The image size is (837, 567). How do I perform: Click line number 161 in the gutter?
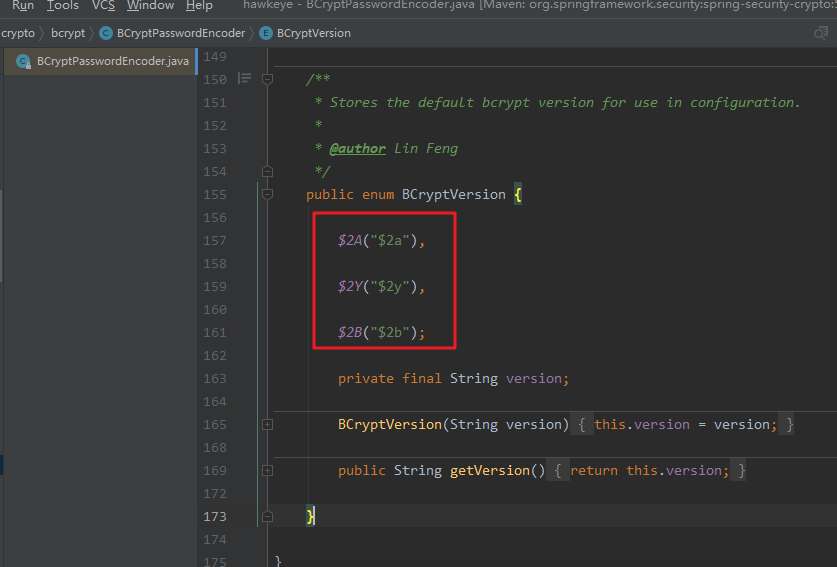point(215,333)
